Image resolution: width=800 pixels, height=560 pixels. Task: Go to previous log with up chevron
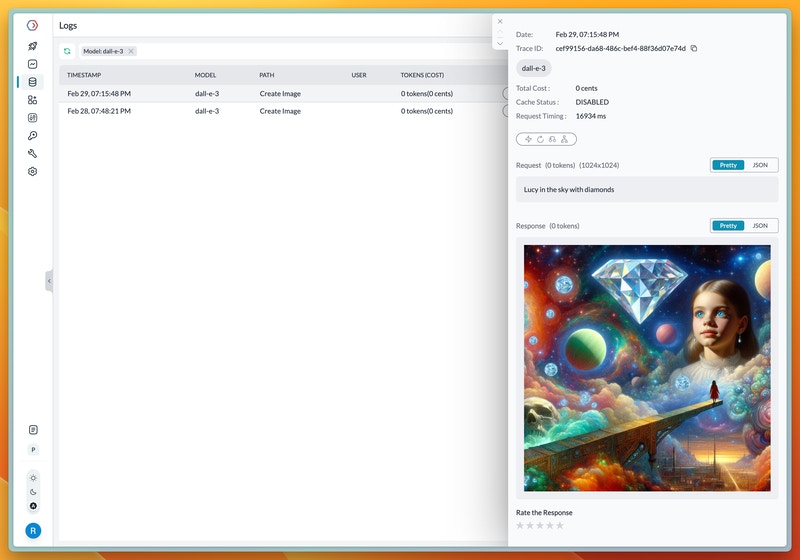pyautogui.click(x=500, y=32)
